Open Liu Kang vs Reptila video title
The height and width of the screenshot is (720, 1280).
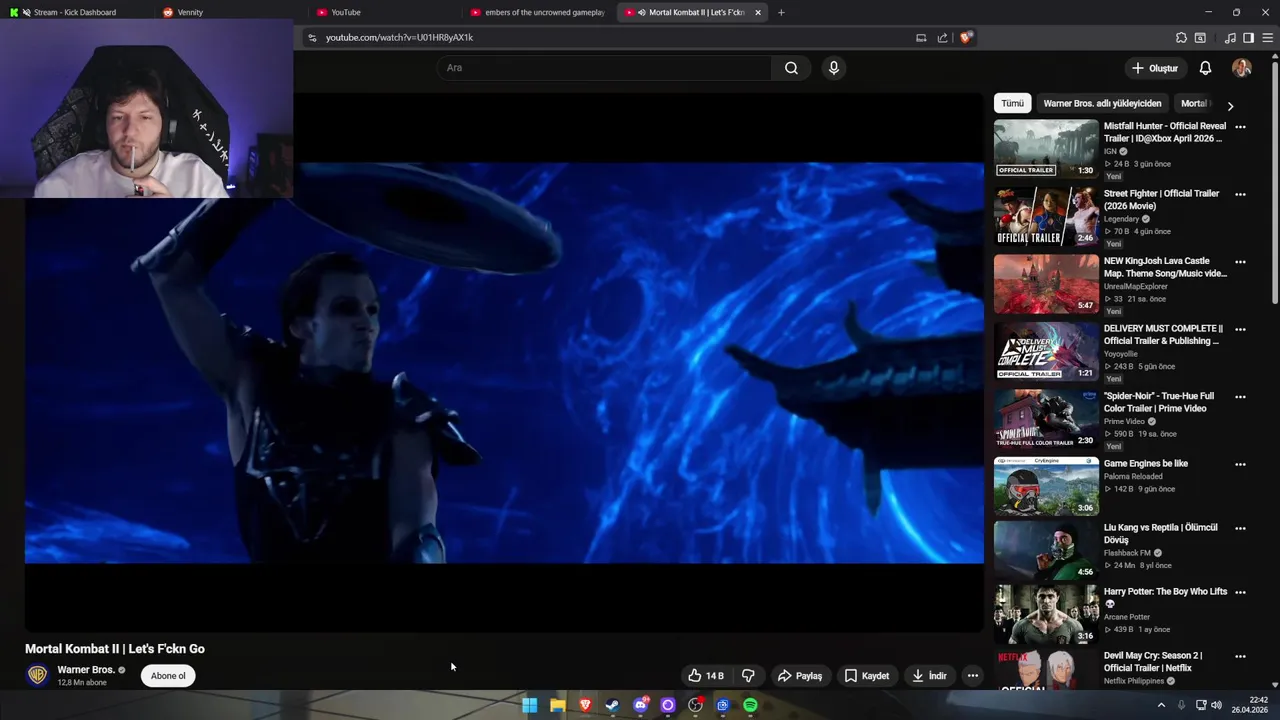[x=1161, y=533]
